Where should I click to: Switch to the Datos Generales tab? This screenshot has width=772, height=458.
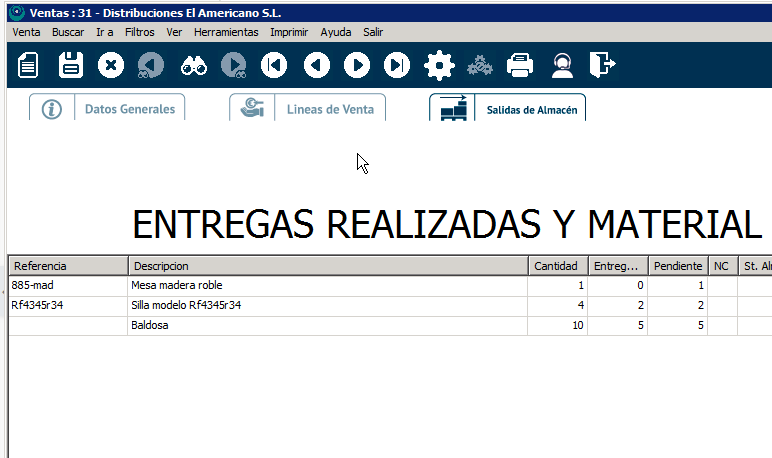[108, 109]
